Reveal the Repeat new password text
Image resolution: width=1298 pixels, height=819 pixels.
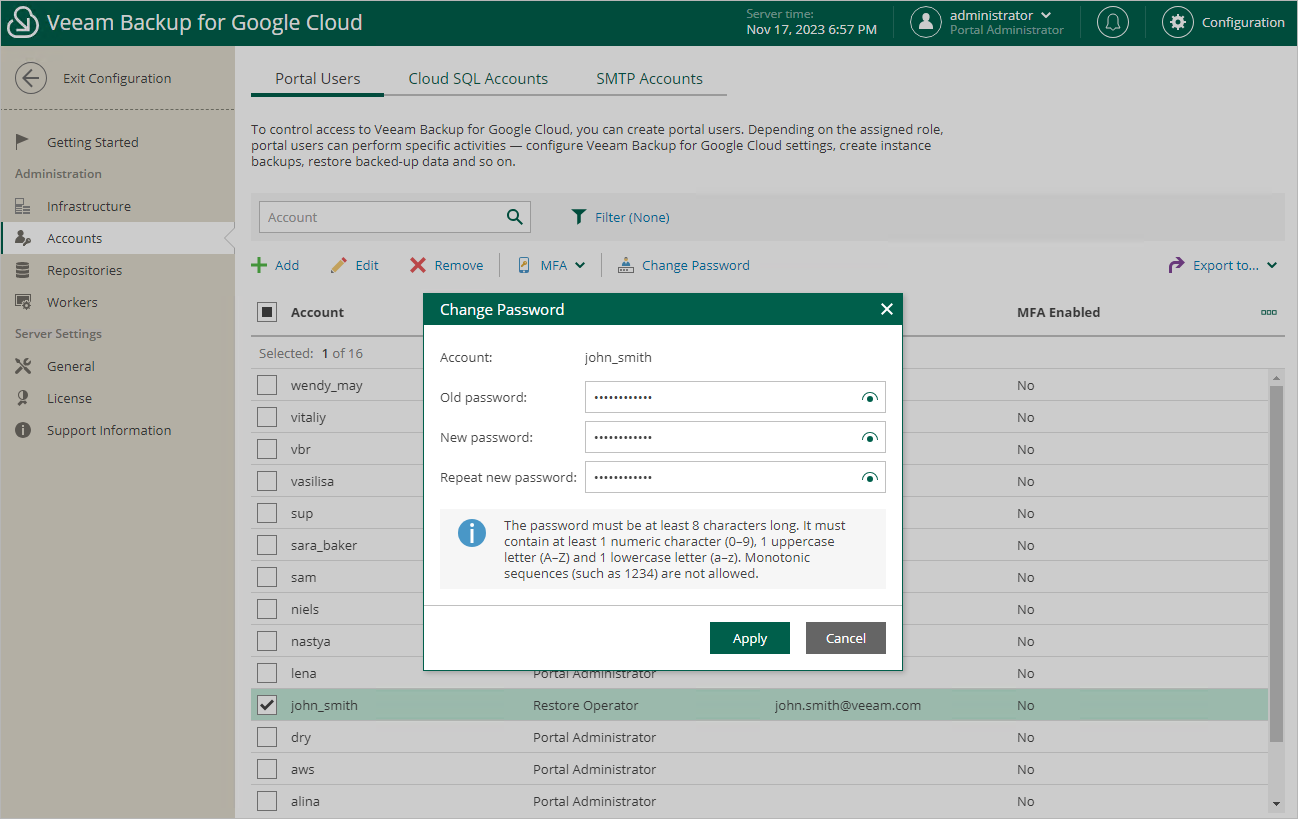[x=869, y=478]
